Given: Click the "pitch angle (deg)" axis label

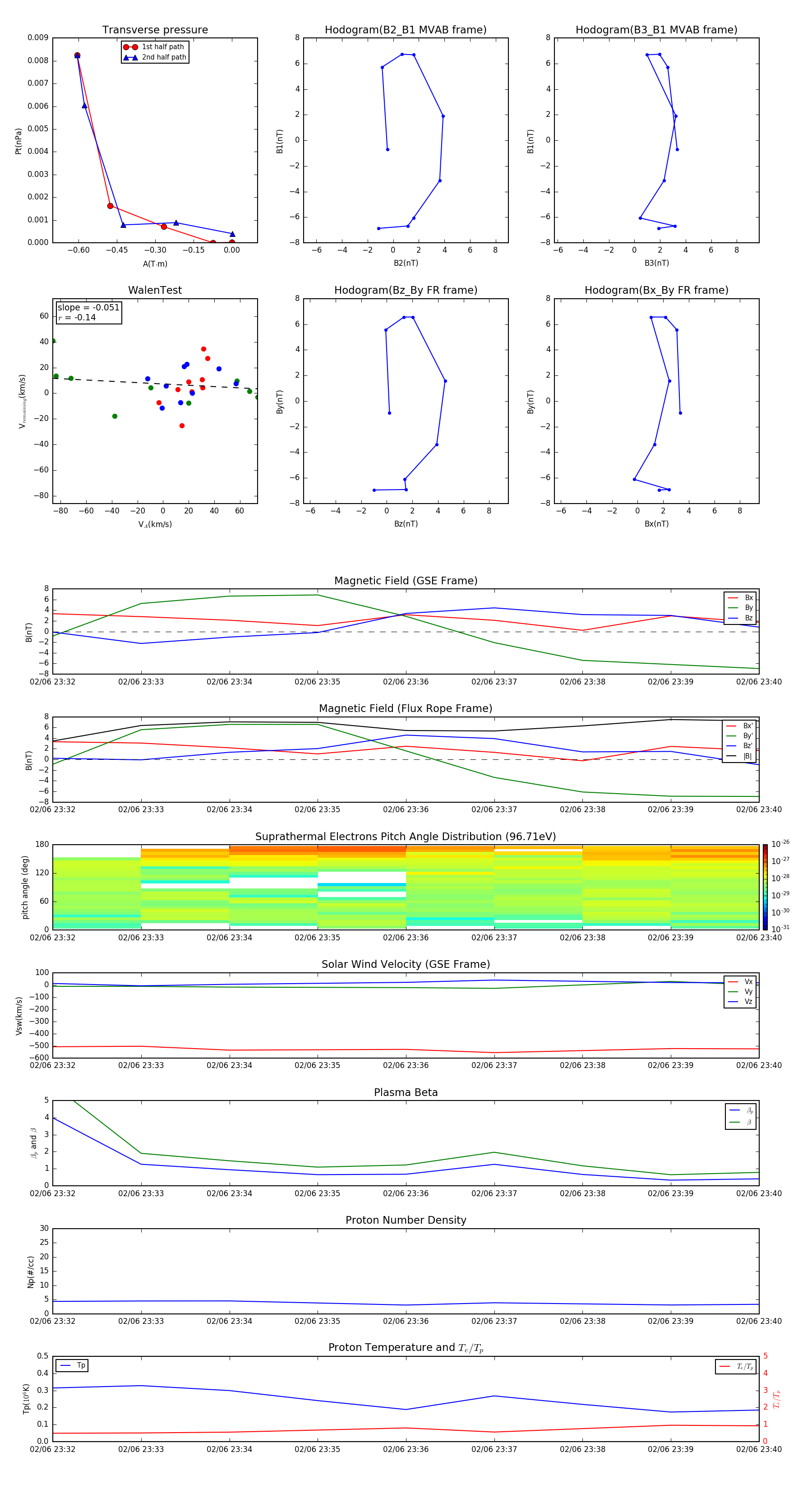Looking at the screenshot, I should pyautogui.click(x=25, y=887).
